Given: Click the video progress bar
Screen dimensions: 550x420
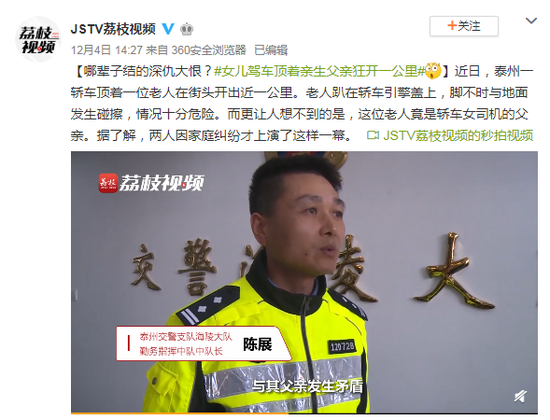Looking at the screenshot, I should (x=304, y=413).
